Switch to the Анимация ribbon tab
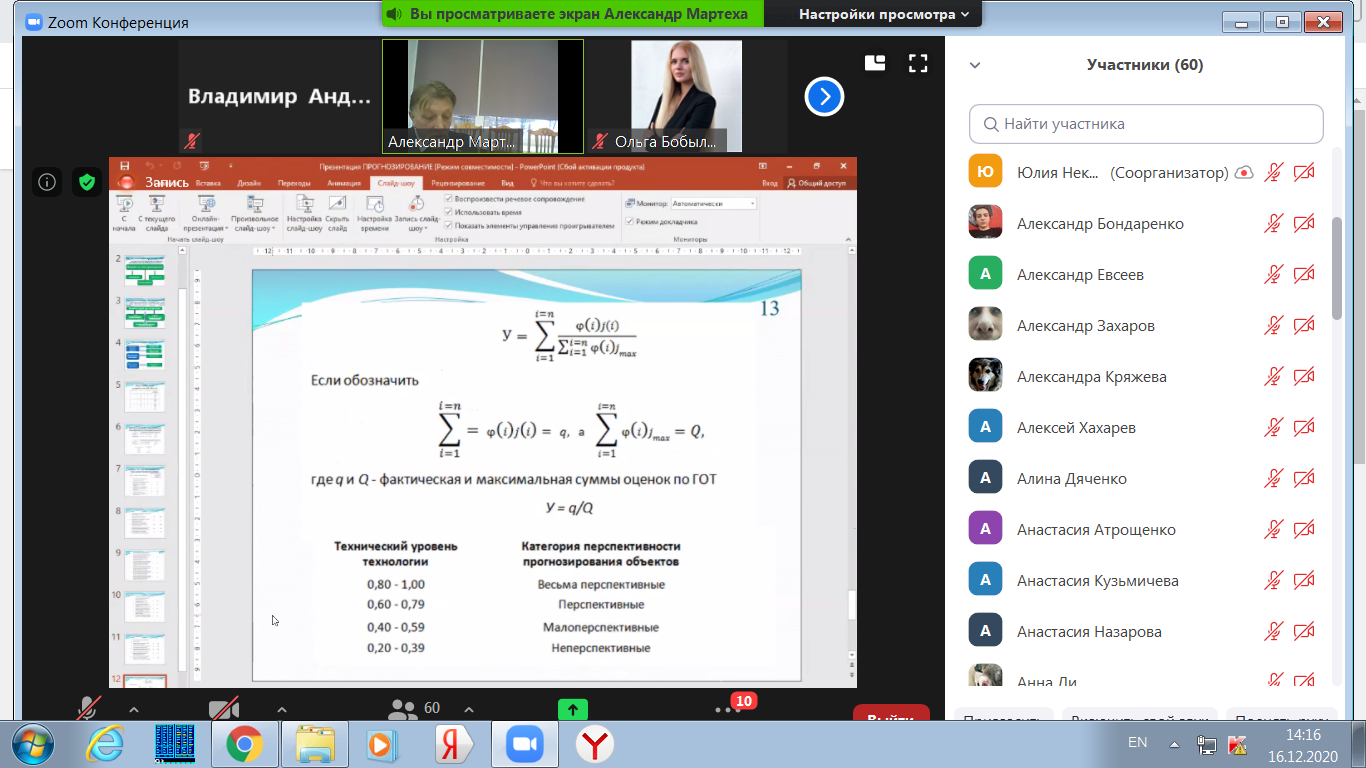The image size is (1366, 768). coord(344,183)
